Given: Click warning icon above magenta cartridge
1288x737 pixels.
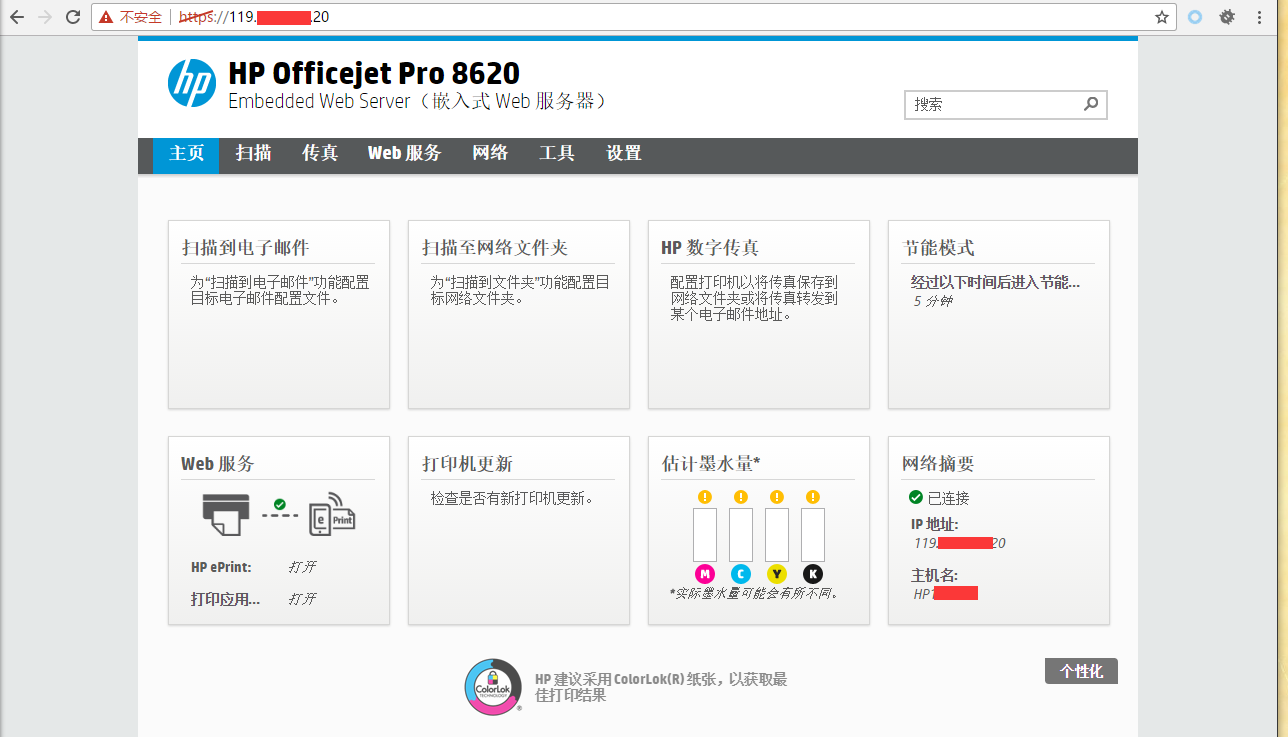Looking at the screenshot, I should tap(705, 496).
